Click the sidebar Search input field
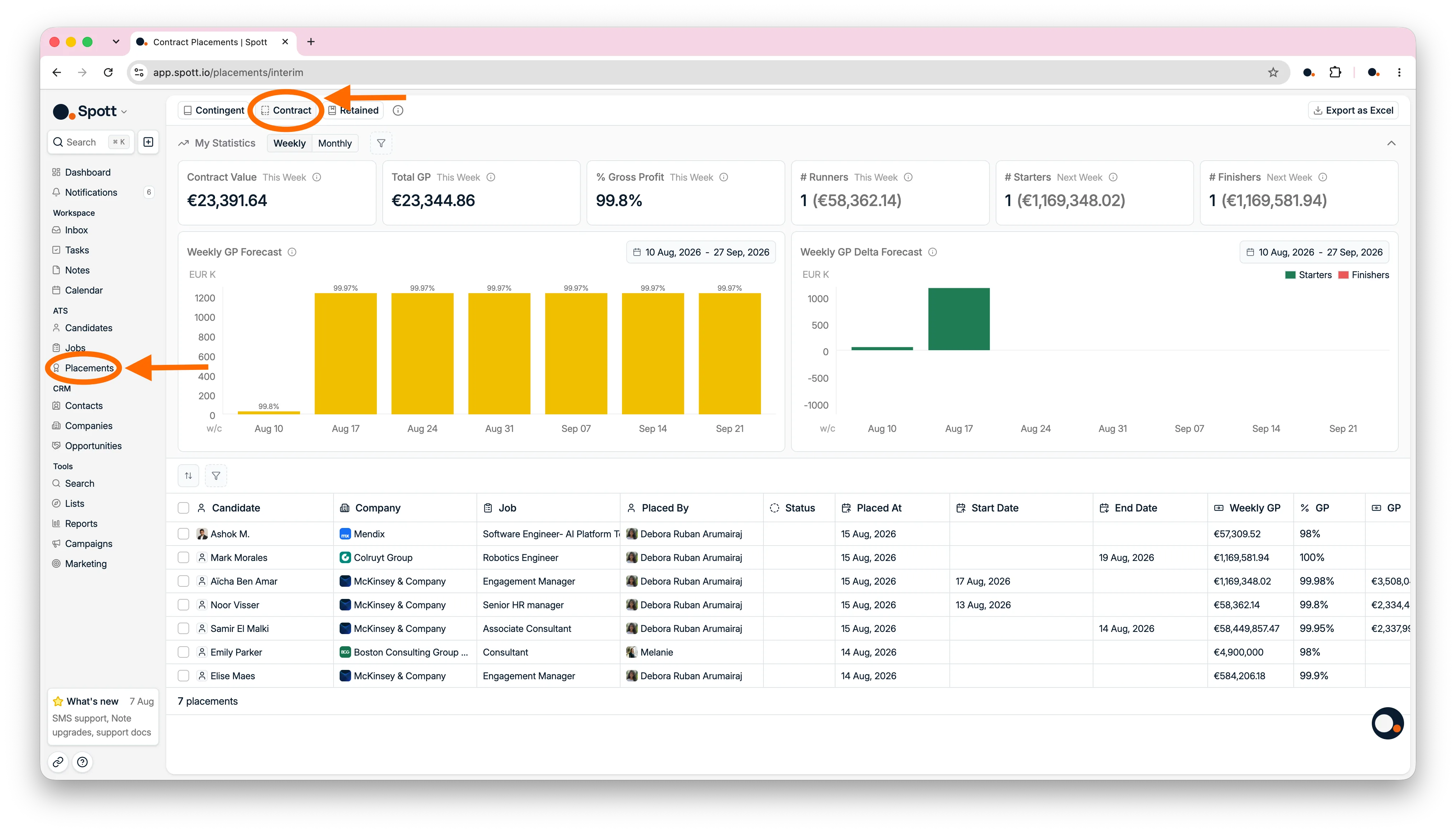The image size is (1456, 833). pyautogui.click(x=91, y=142)
